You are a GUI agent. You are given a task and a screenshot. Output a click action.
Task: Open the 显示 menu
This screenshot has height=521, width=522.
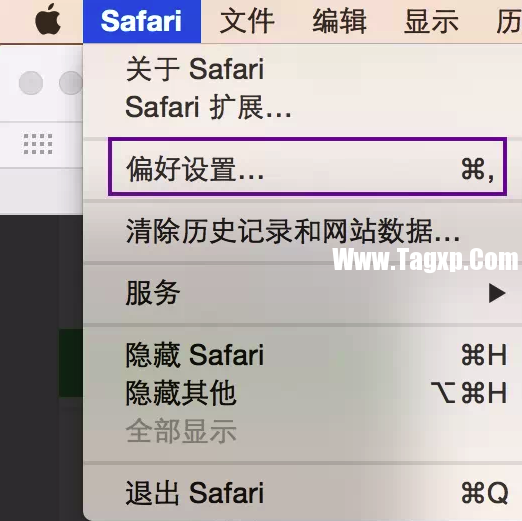(431, 21)
